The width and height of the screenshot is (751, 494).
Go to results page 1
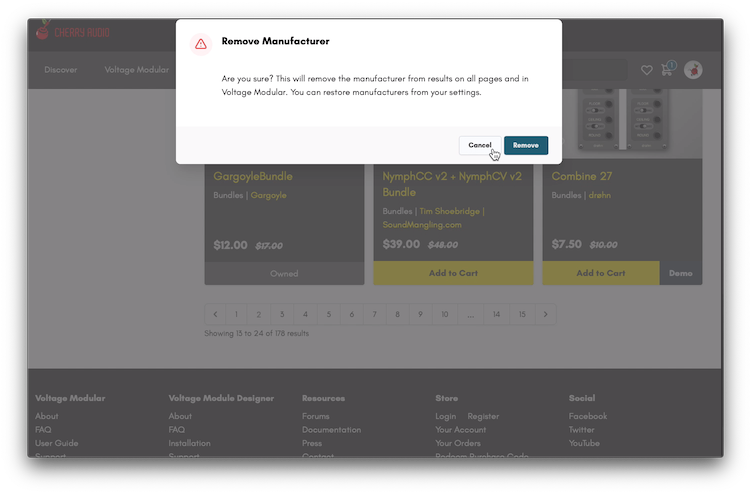236,314
